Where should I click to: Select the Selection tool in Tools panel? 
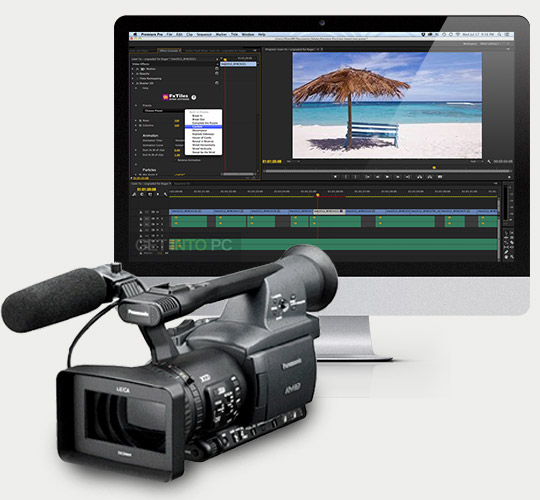(506, 233)
